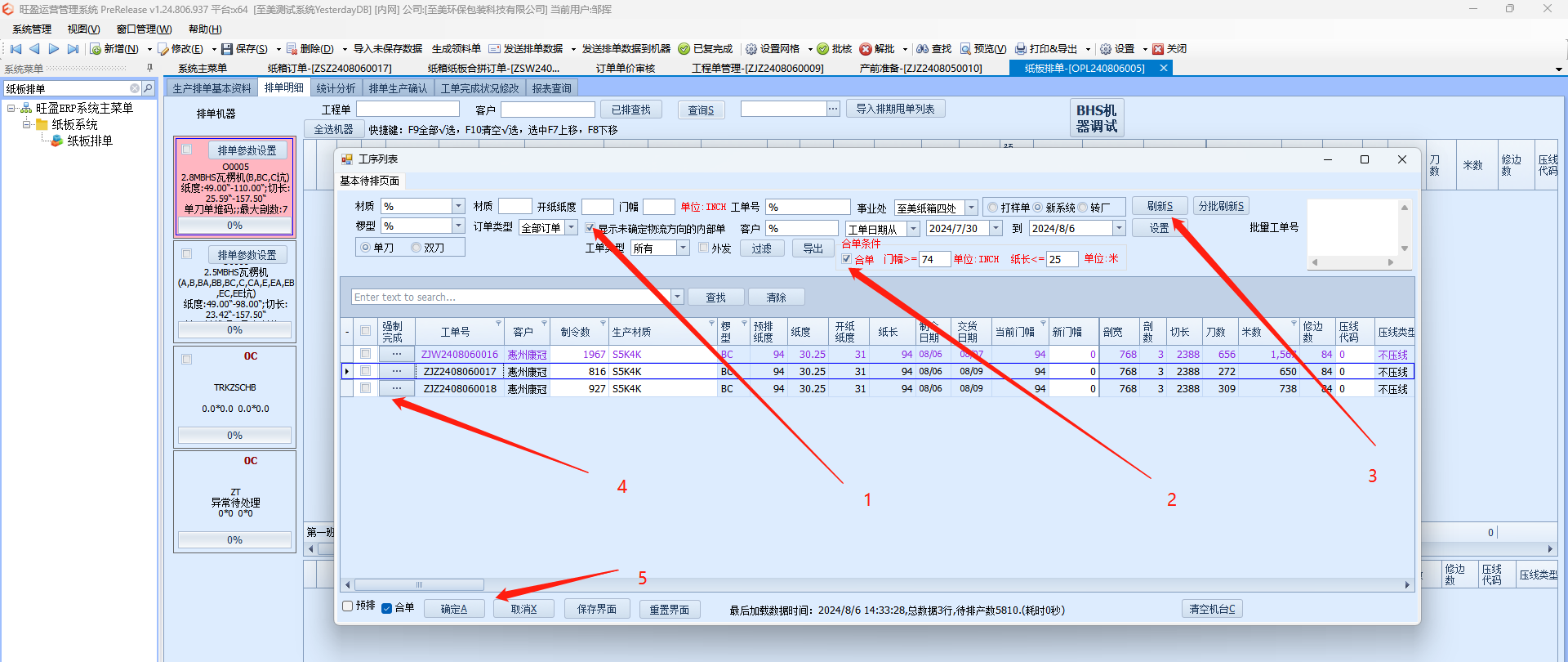Click 新增(N) new record toolbar icon

(x=96, y=49)
